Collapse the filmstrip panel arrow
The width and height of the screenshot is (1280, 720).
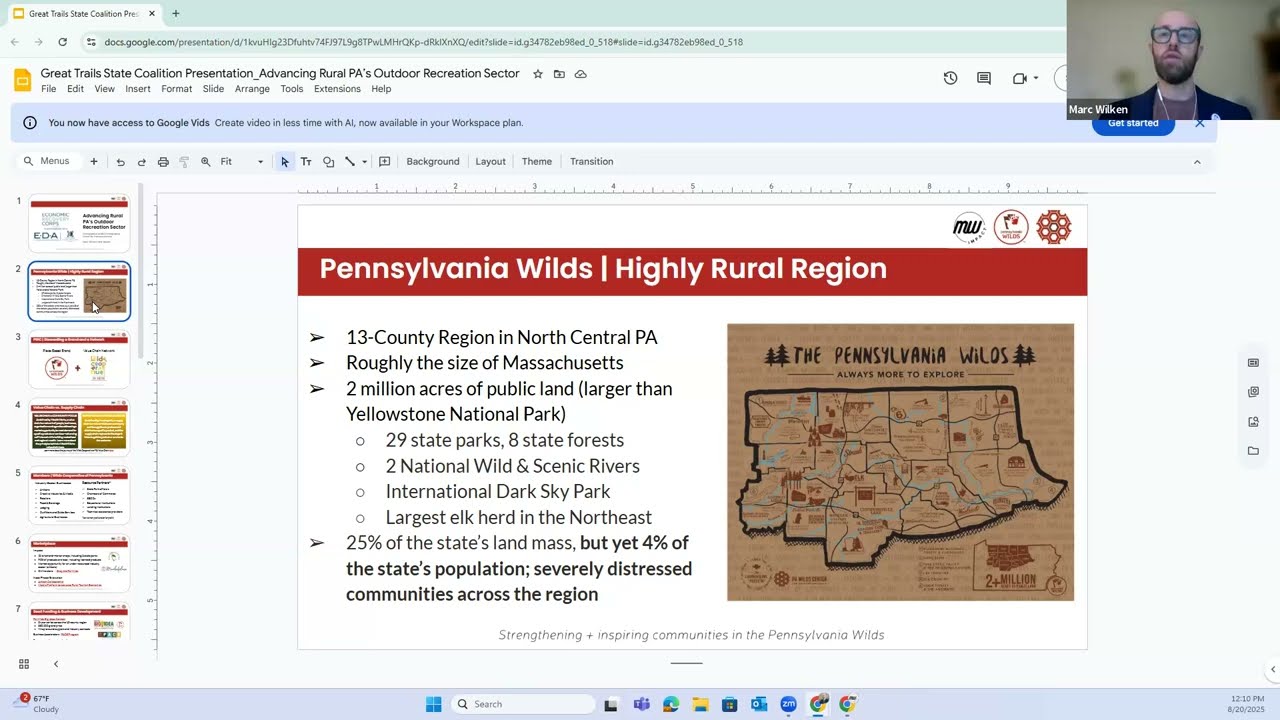[56, 664]
